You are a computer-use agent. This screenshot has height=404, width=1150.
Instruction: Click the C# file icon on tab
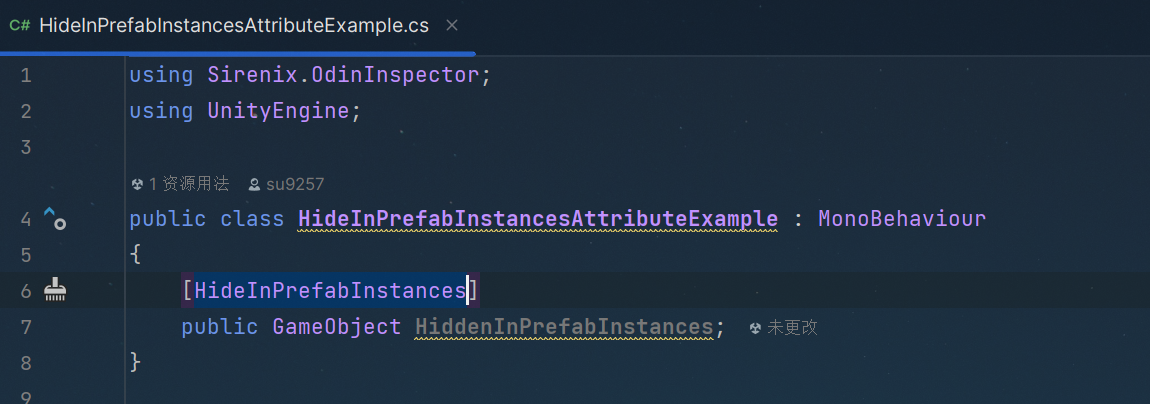tap(19, 26)
